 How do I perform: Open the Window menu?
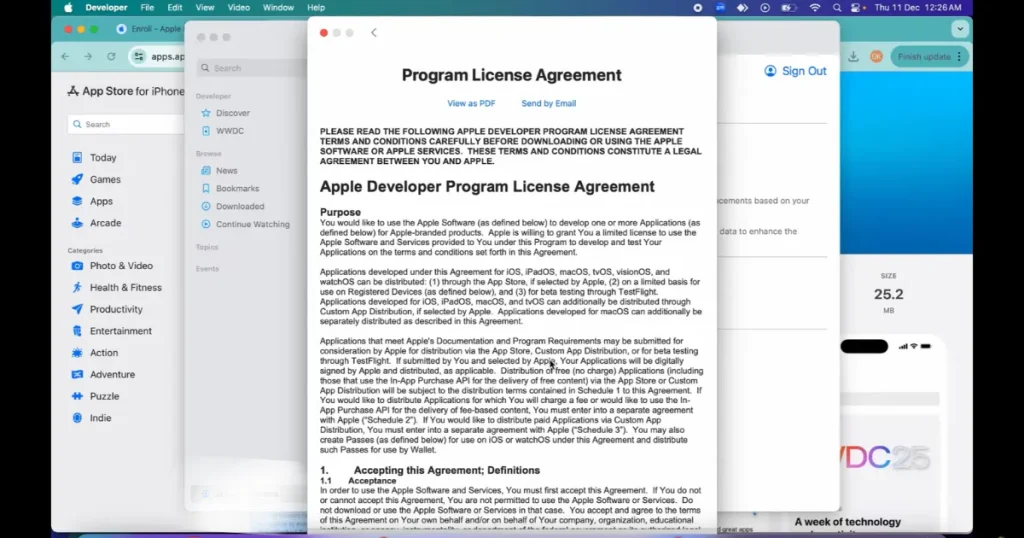click(278, 8)
